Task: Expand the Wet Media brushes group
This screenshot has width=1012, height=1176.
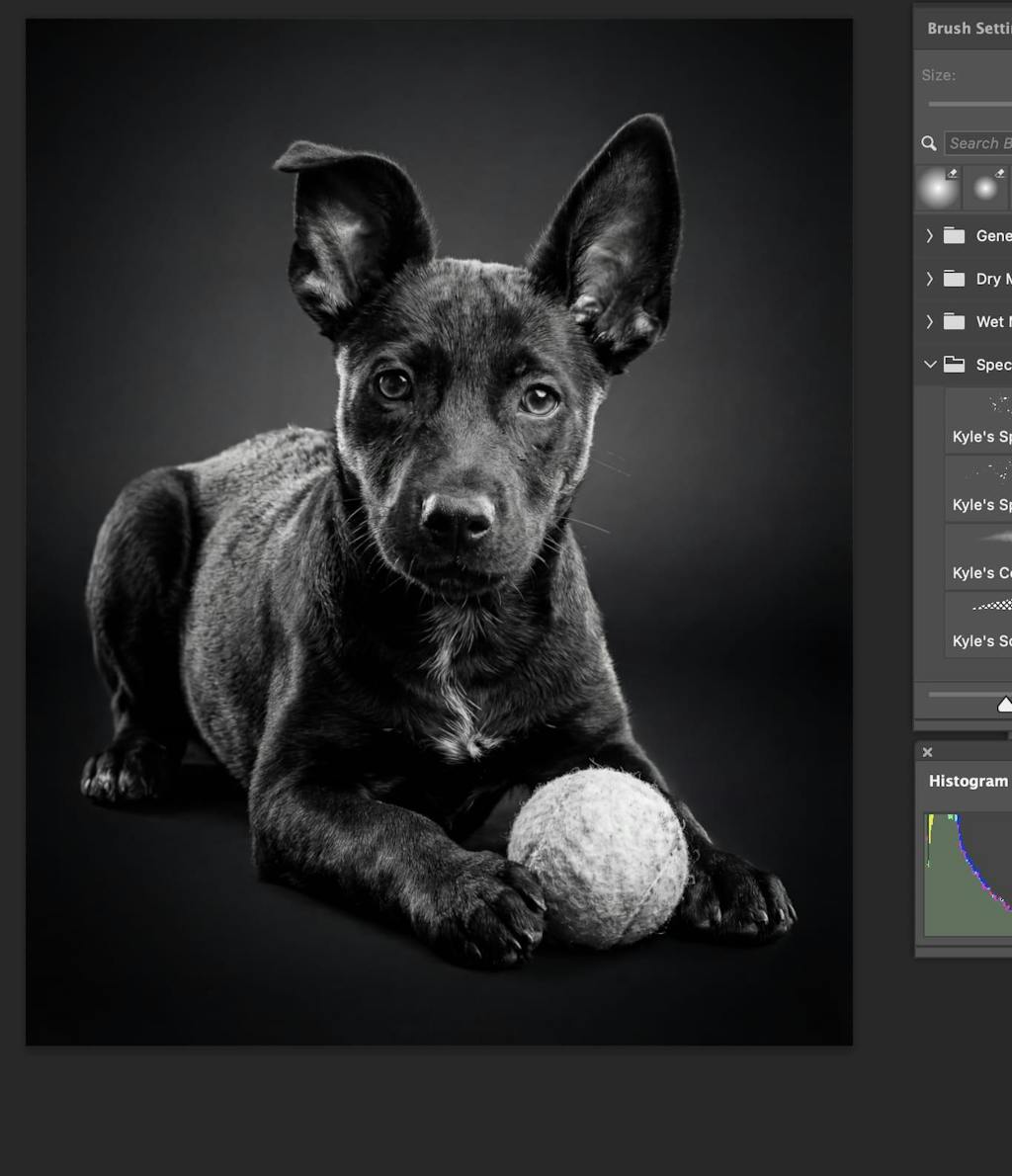Action: [x=929, y=321]
